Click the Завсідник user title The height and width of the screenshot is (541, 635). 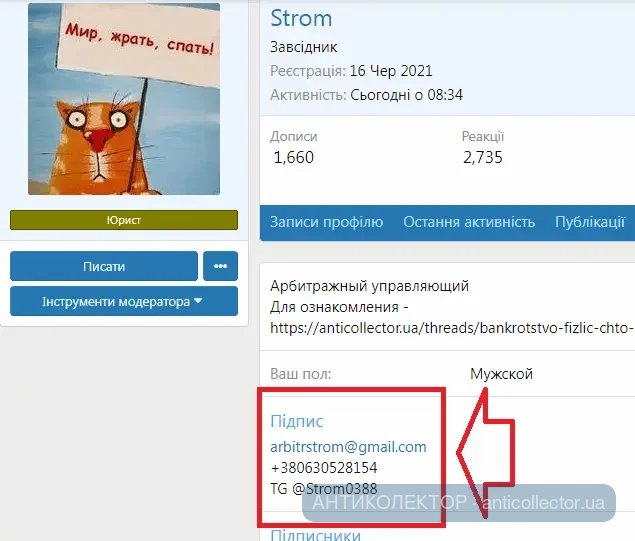(x=304, y=47)
